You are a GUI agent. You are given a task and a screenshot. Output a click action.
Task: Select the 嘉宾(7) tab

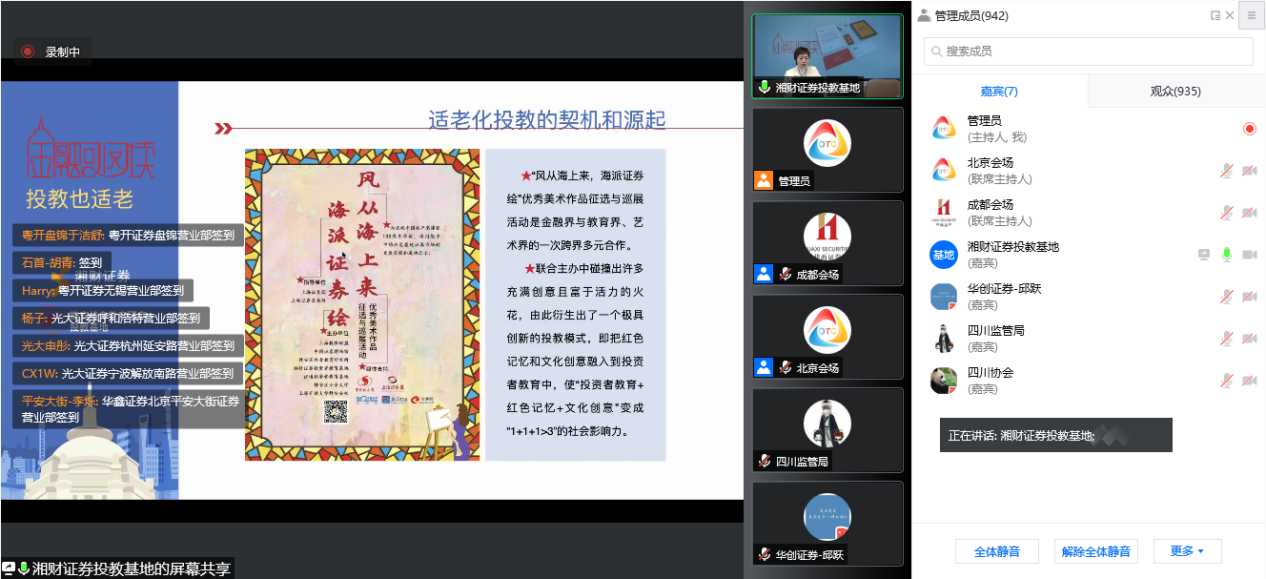(999, 91)
